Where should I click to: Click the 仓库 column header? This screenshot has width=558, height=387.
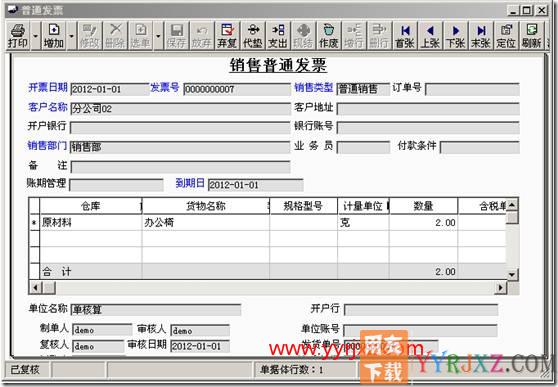(91, 206)
